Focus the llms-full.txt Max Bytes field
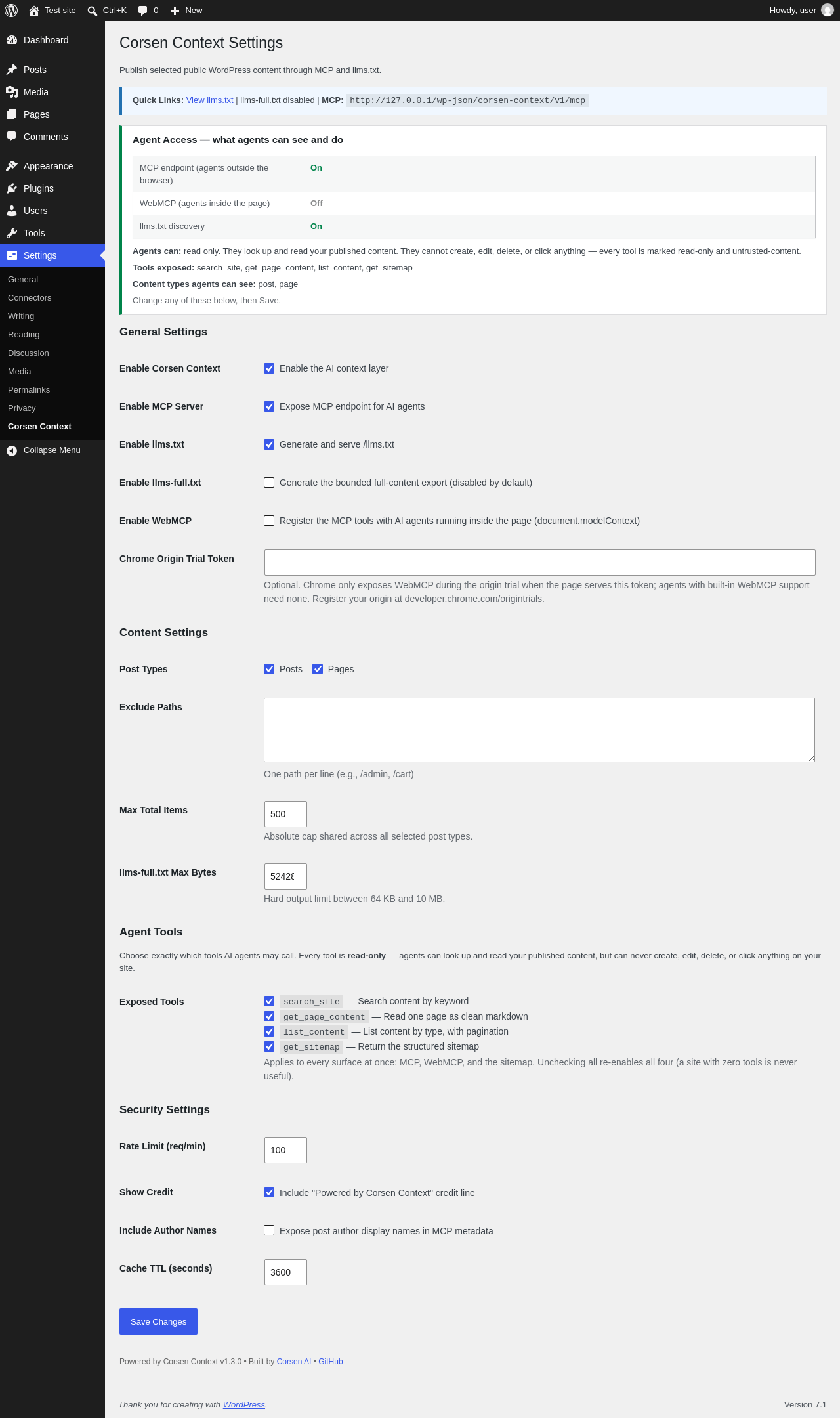 pos(285,876)
